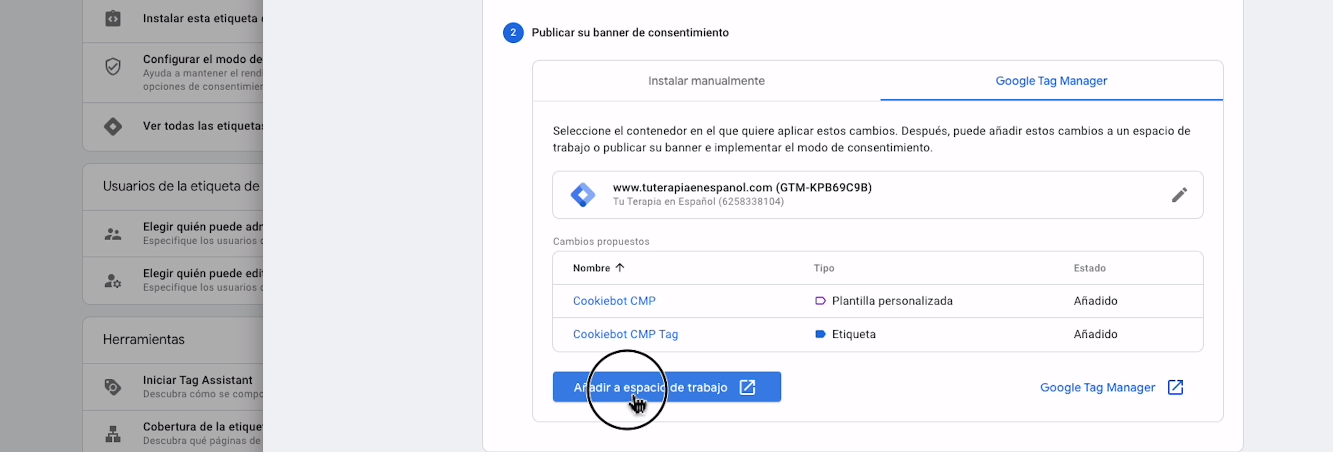
Task: Click the people icon for Elegir quién puede administrar
Action: coord(113,234)
